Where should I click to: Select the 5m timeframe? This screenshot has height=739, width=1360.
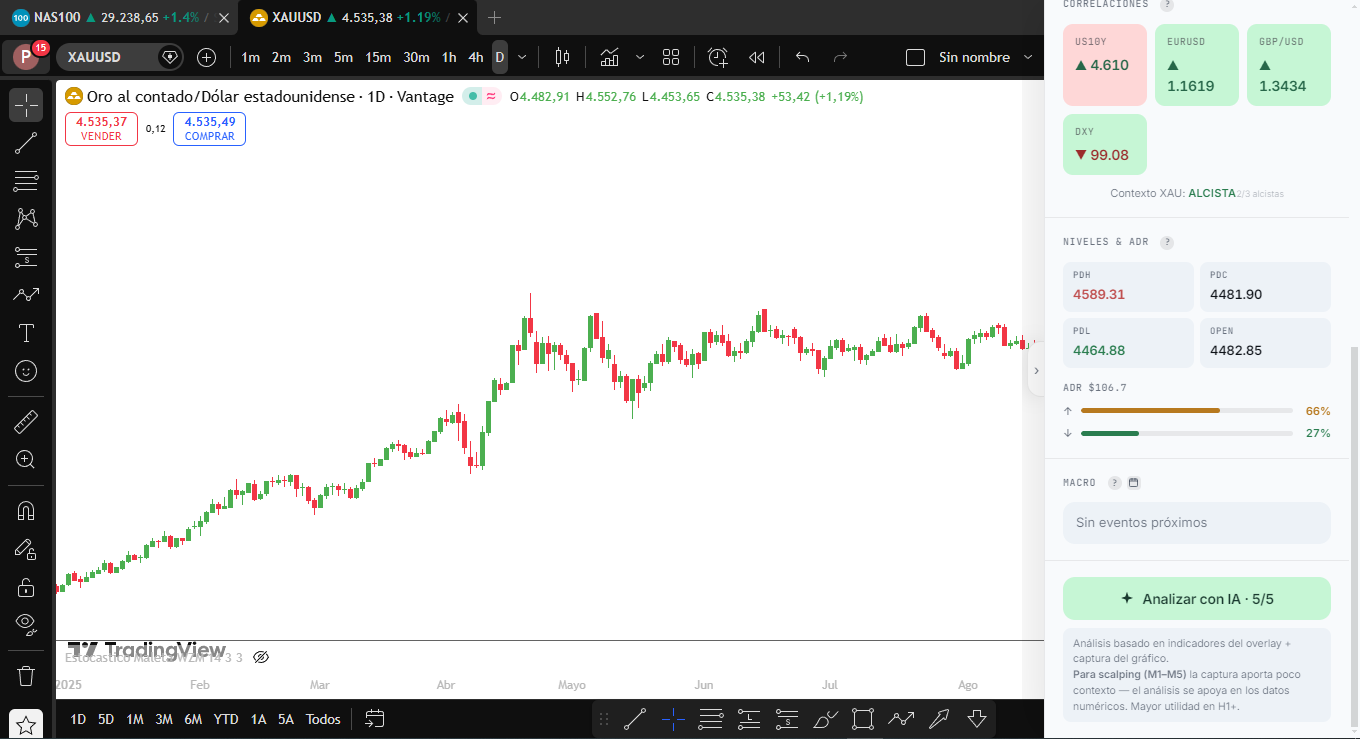coord(343,57)
